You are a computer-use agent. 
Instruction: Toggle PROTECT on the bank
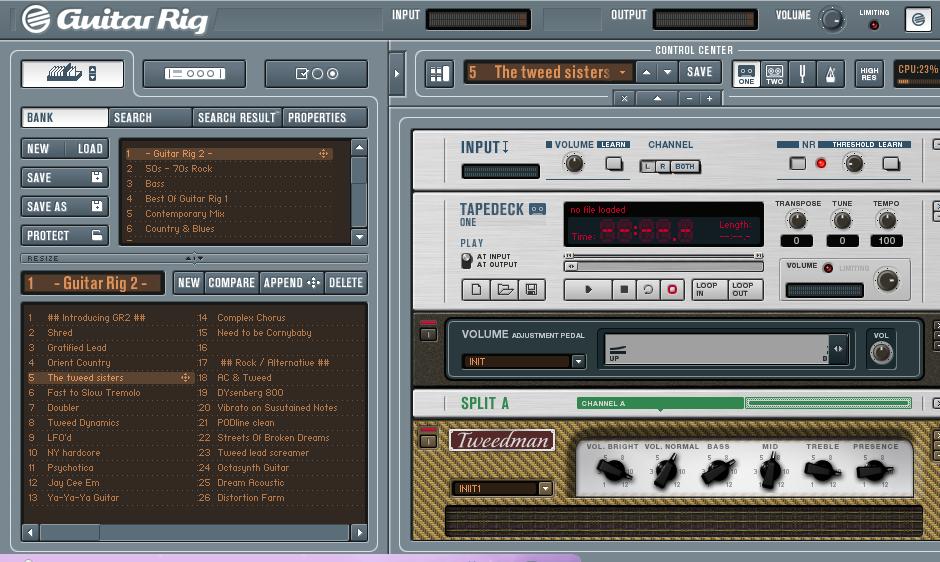65,235
